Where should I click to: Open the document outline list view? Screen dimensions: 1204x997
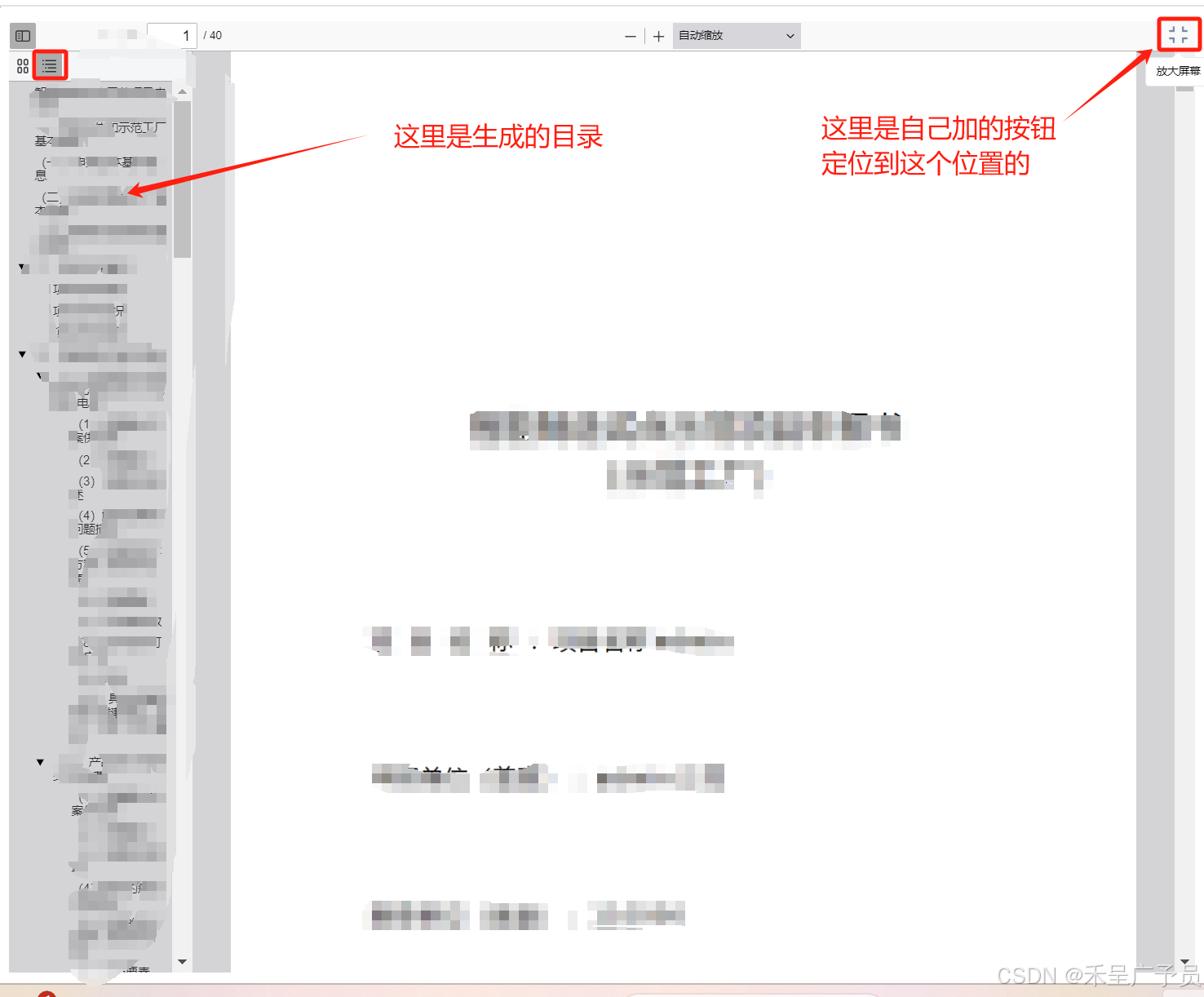pos(49,66)
